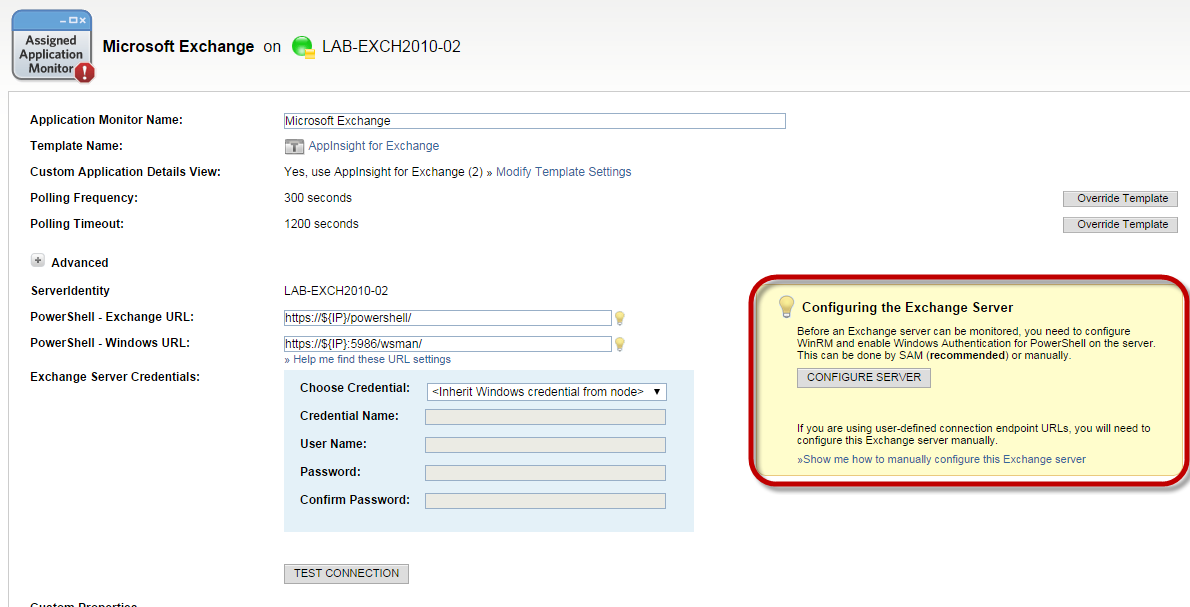Open Modify Template Settings link
This screenshot has height=607, width=1190.
click(563, 172)
